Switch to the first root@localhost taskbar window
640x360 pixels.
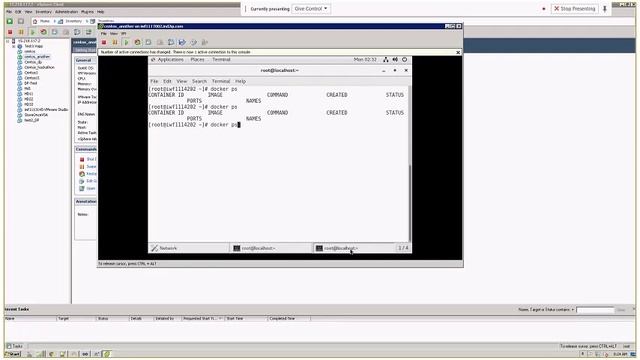[x=271, y=248]
